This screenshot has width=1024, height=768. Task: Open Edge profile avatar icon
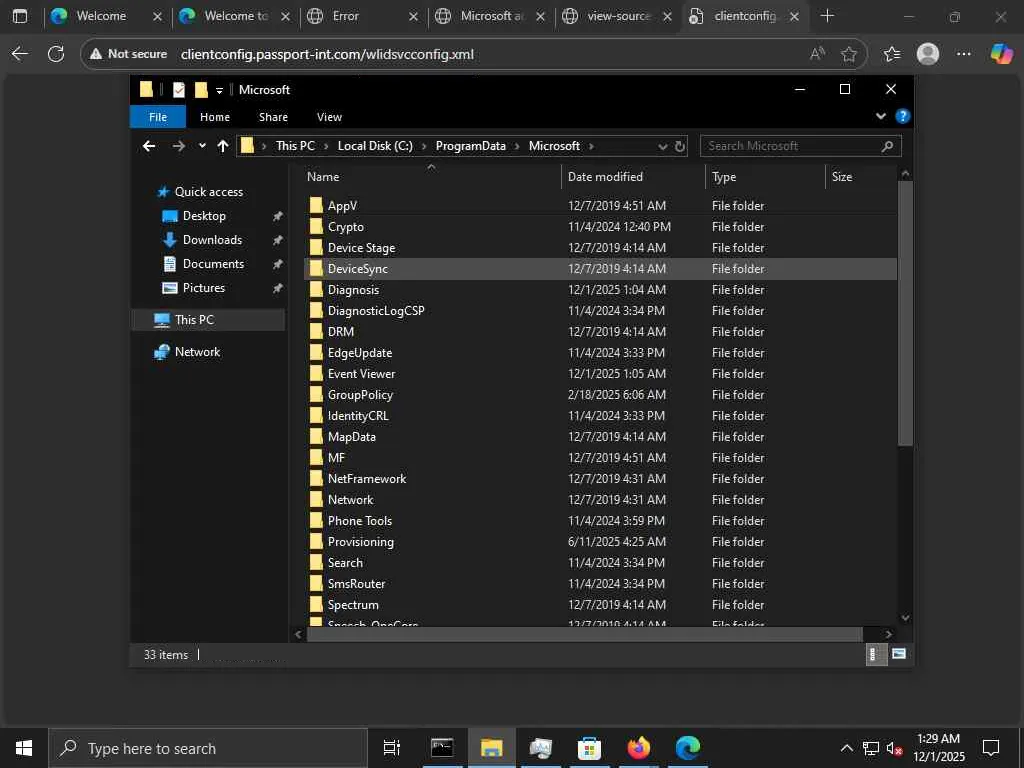tap(928, 54)
